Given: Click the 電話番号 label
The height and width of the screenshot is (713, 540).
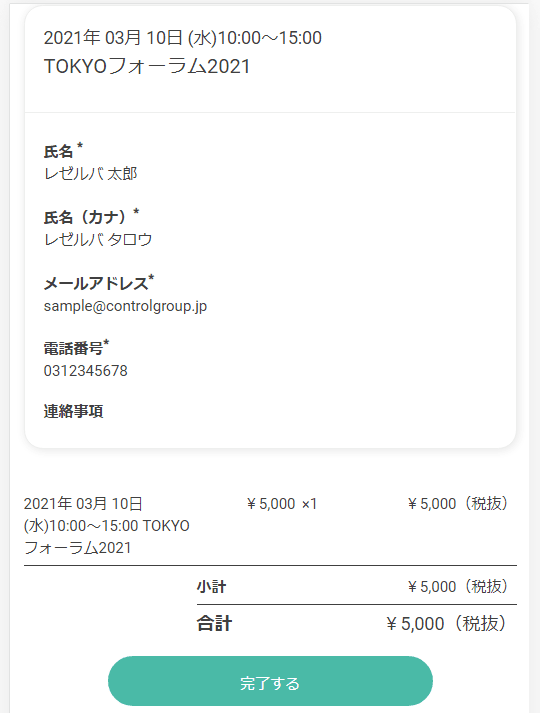Looking at the screenshot, I should point(73,349).
